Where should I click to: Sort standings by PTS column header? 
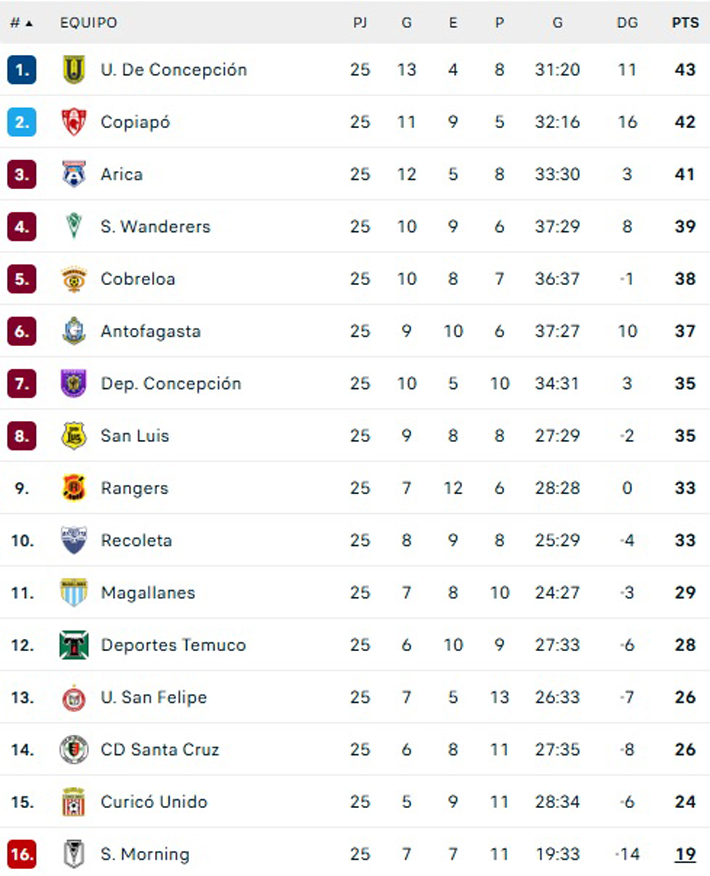(685, 22)
